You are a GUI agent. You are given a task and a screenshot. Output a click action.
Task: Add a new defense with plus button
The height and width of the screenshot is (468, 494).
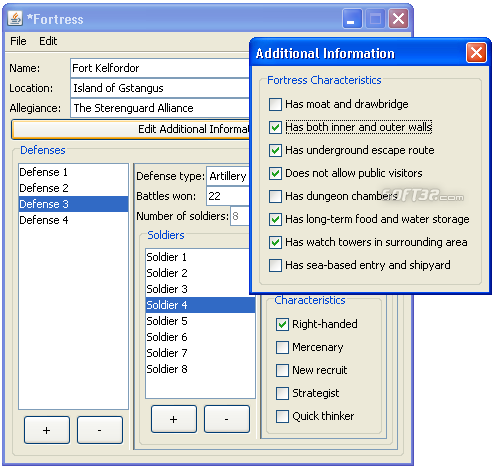[x=47, y=430]
